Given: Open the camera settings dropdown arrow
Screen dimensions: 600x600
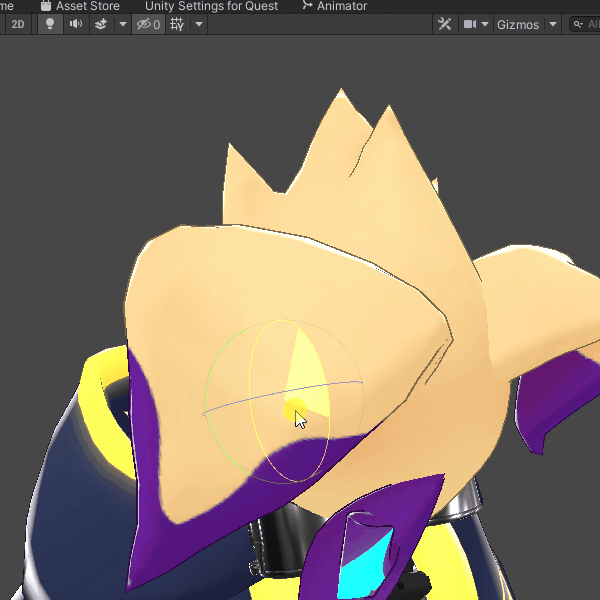Looking at the screenshot, I should click(x=485, y=24).
